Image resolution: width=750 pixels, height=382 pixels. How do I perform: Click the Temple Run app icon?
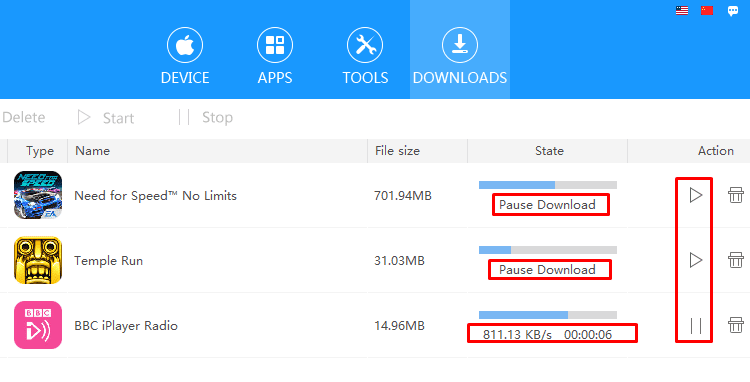[38, 260]
